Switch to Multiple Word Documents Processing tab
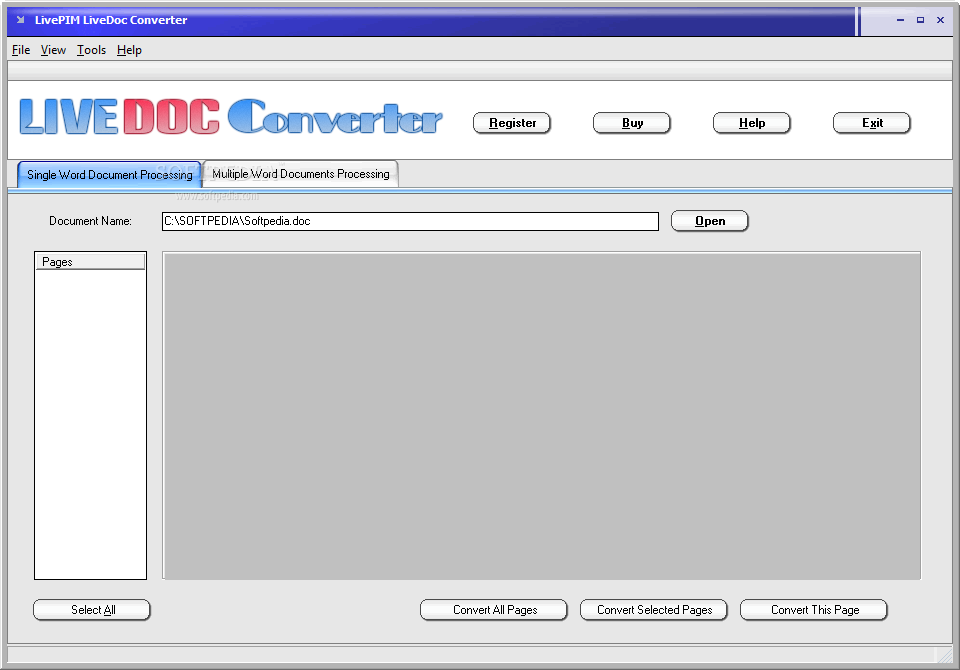This screenshot has width=960, height=670. coord(301,174)
